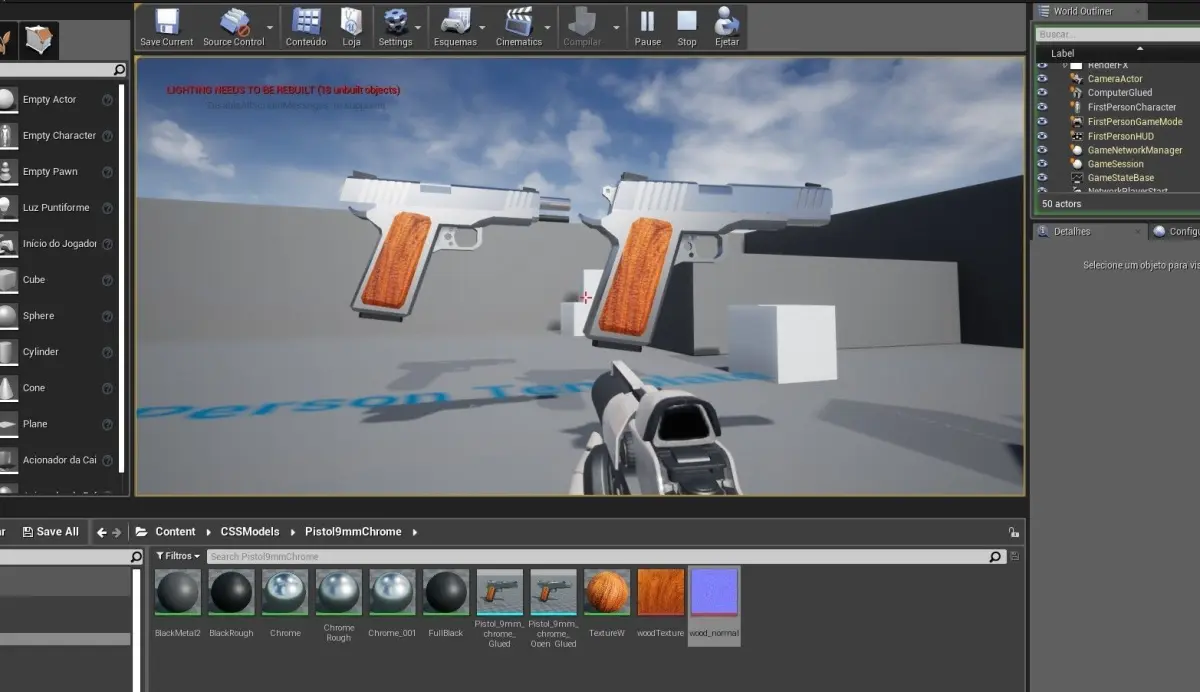Select Inicio do Jogador player start
The image size is (1200, 692).
[x=60, y=244]
